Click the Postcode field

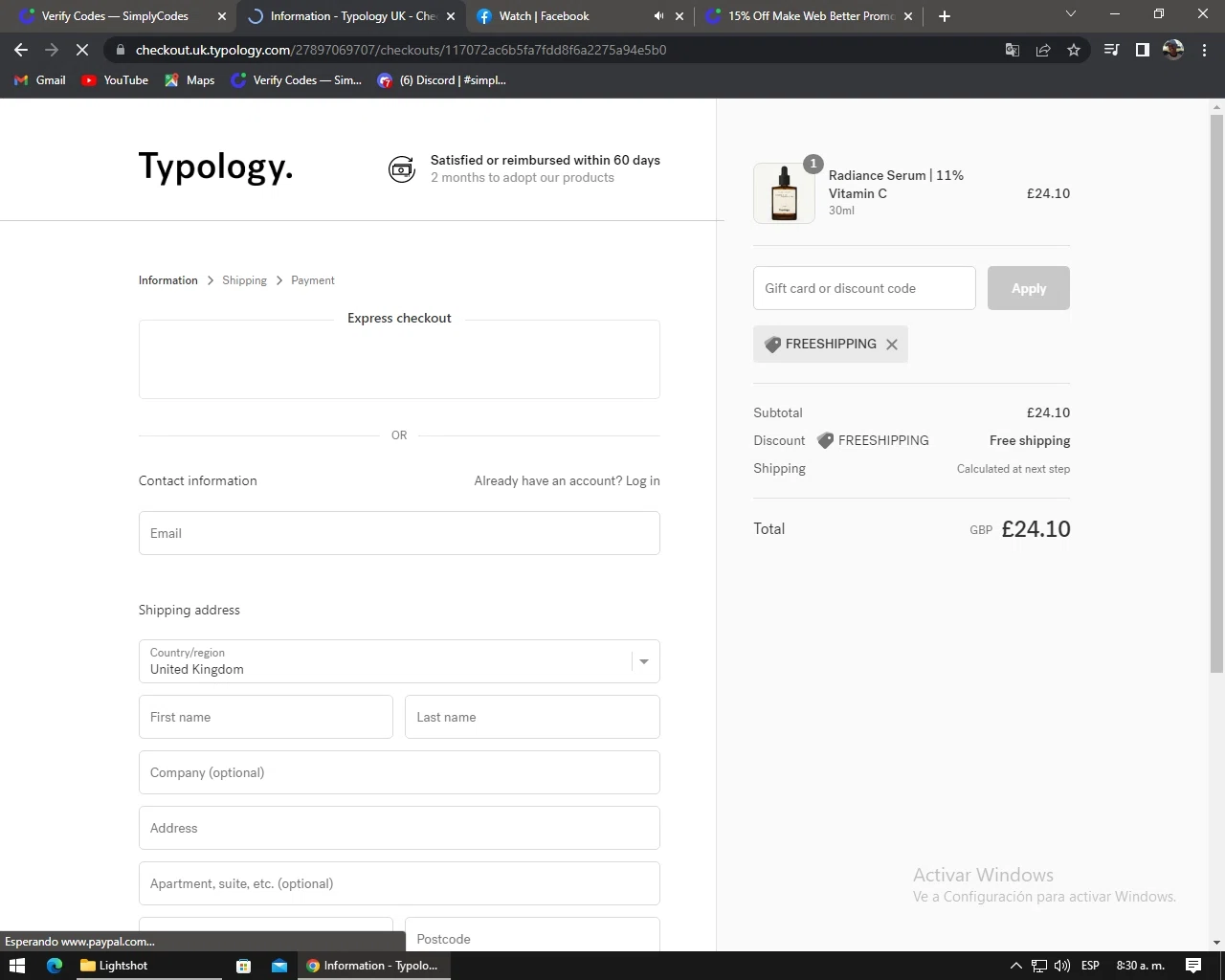(532, 934)
